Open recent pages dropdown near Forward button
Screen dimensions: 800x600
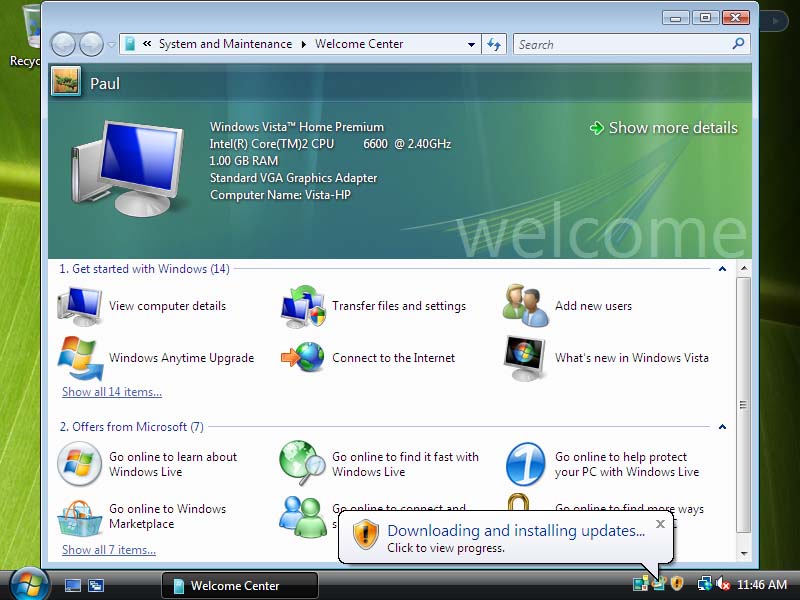111,44
